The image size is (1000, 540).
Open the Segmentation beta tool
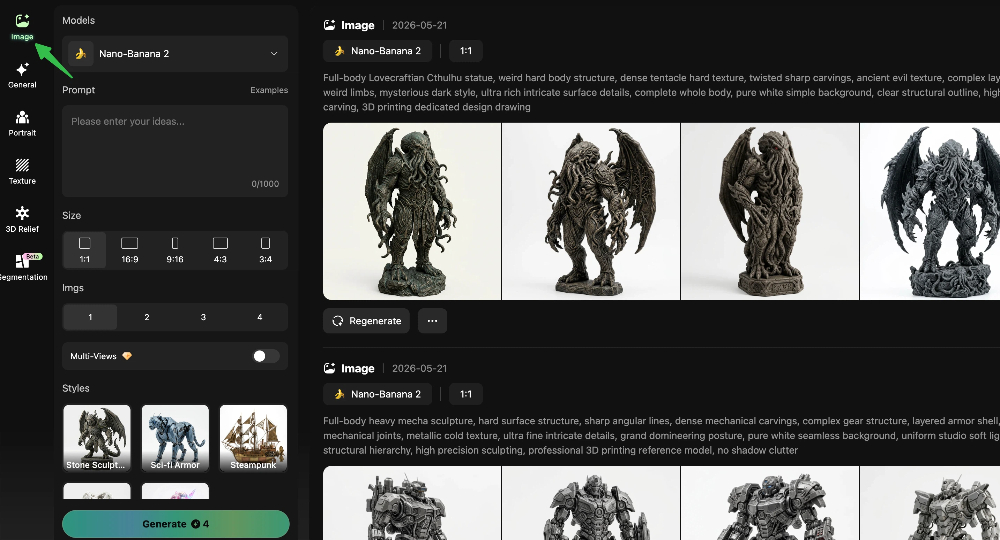tap(23, 267)
